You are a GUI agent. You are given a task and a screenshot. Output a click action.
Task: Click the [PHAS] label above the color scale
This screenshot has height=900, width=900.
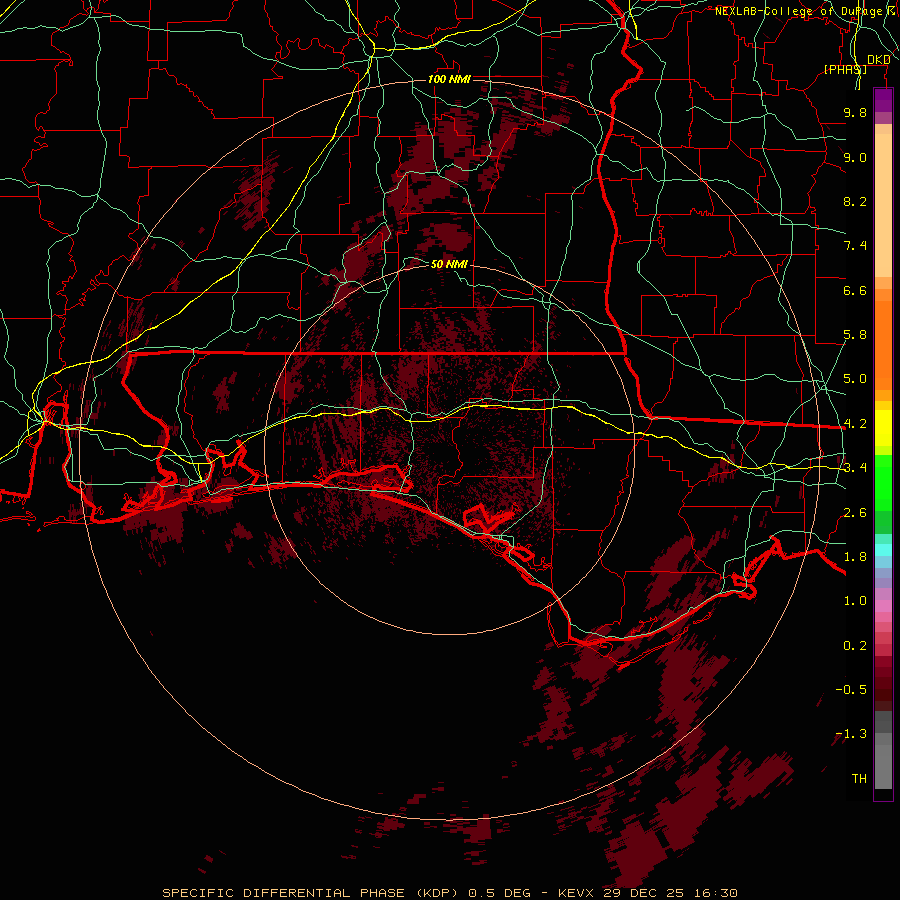845,69
